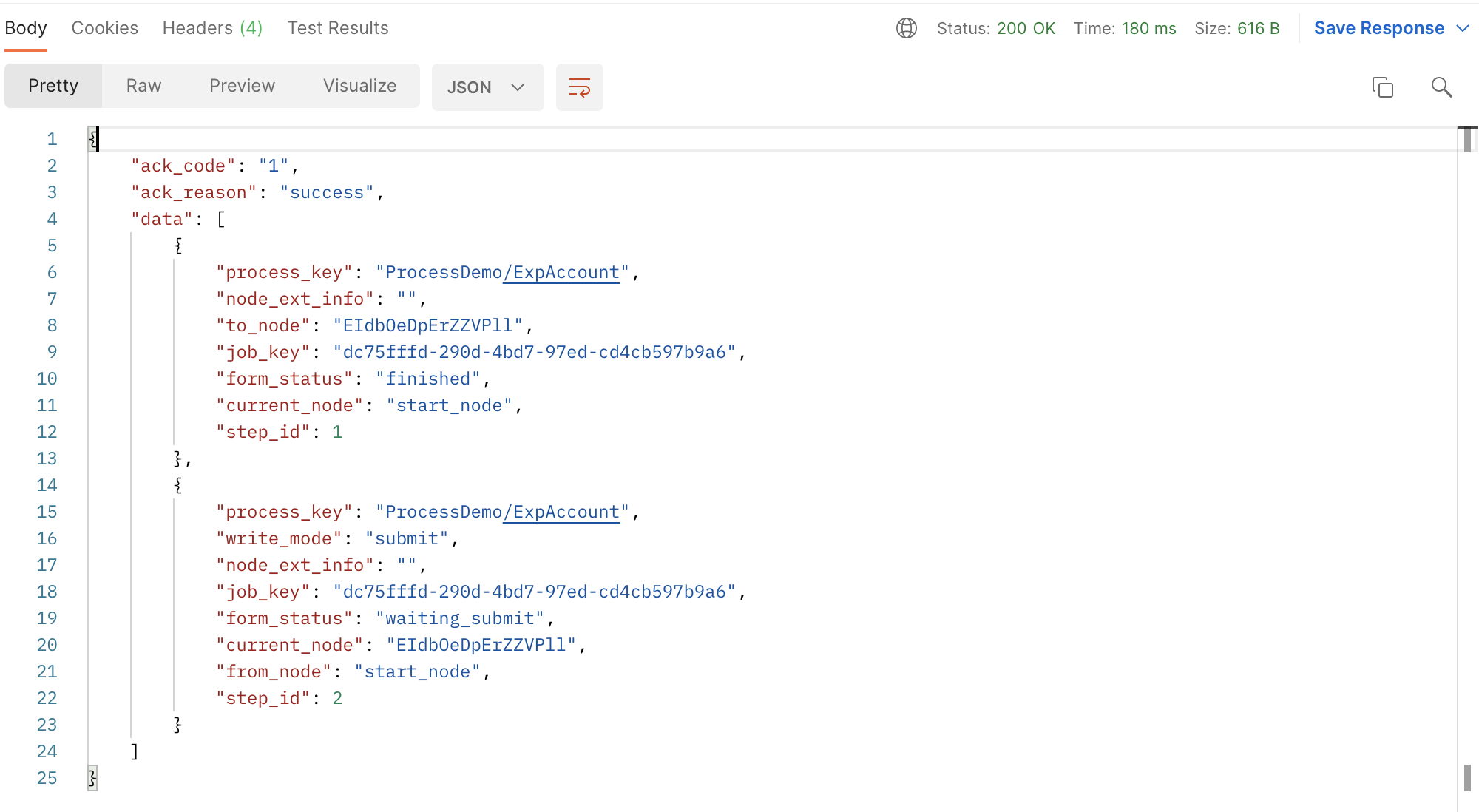Click the Save Response button
Viewport: 1479px width, 812px height.
click(x=1379, y=28)
